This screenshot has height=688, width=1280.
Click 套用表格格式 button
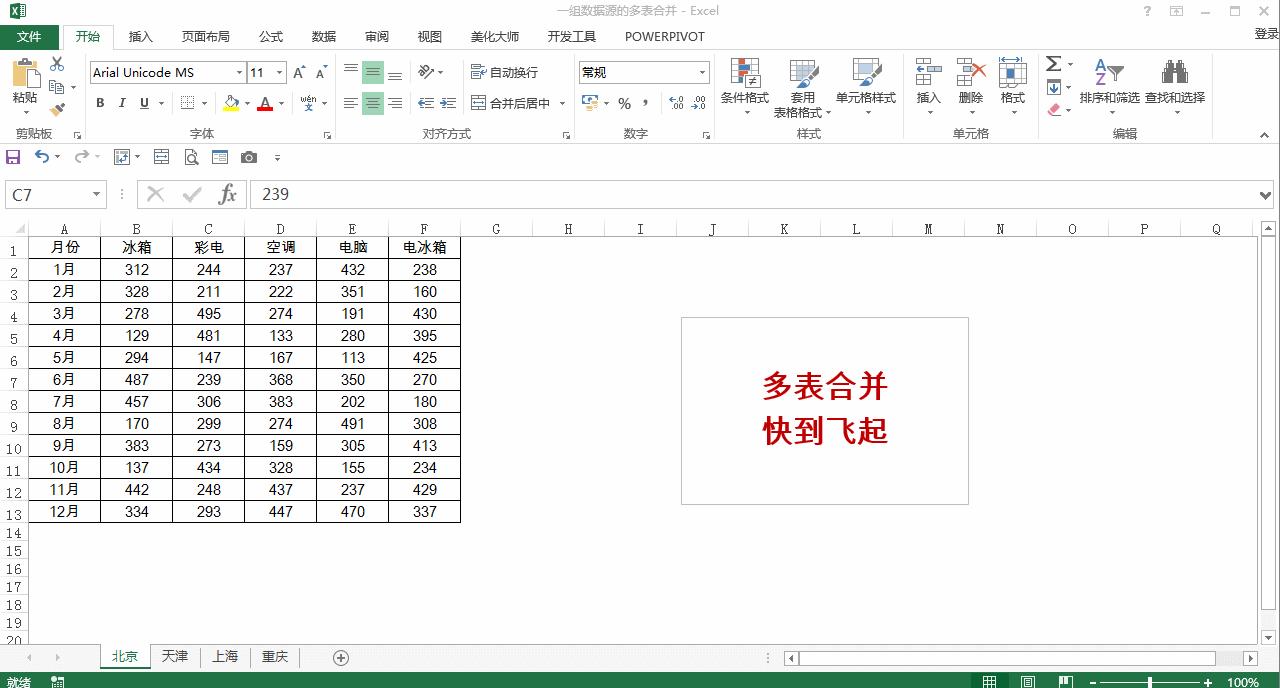803,88
